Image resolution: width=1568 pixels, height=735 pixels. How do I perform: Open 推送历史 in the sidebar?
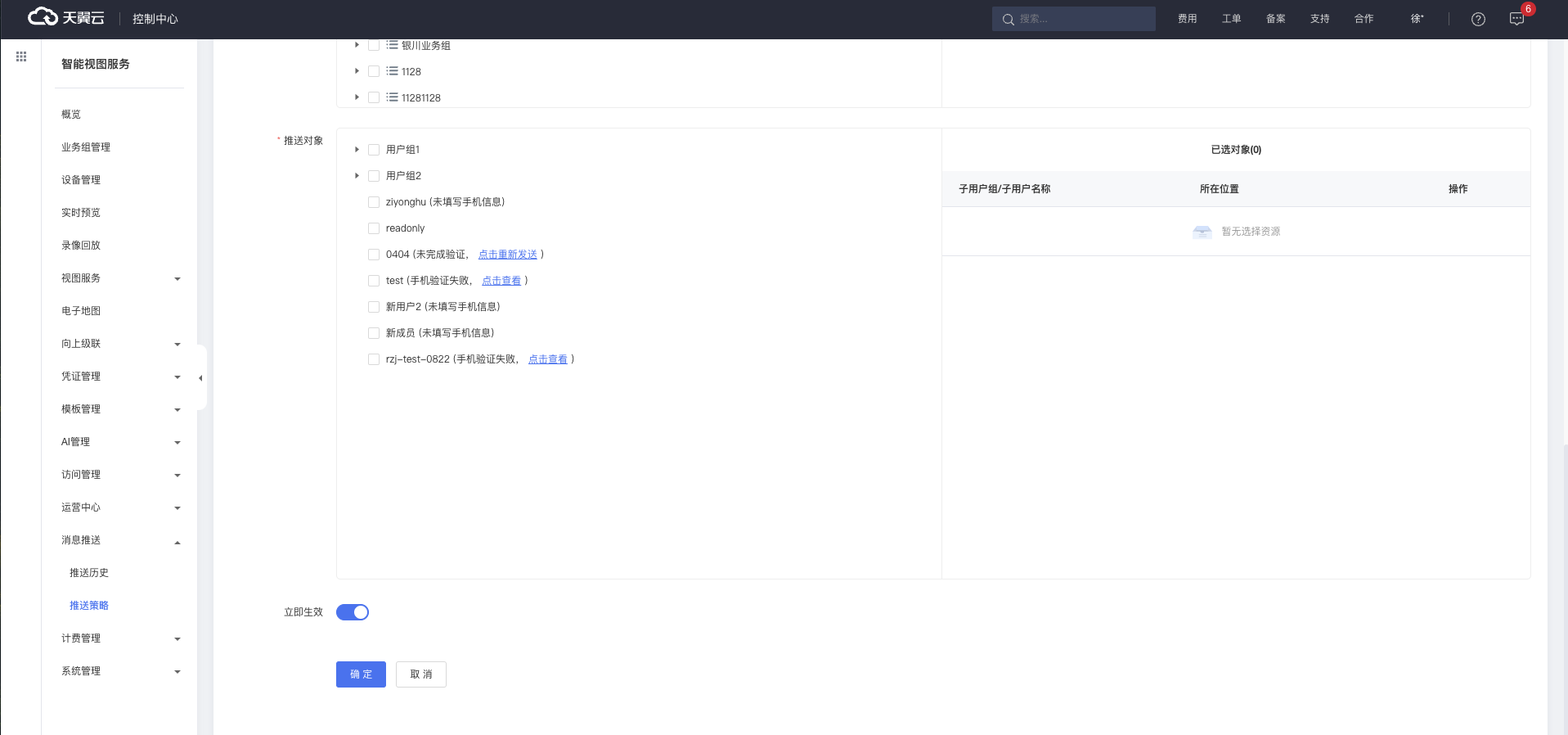tap(89, 573)
